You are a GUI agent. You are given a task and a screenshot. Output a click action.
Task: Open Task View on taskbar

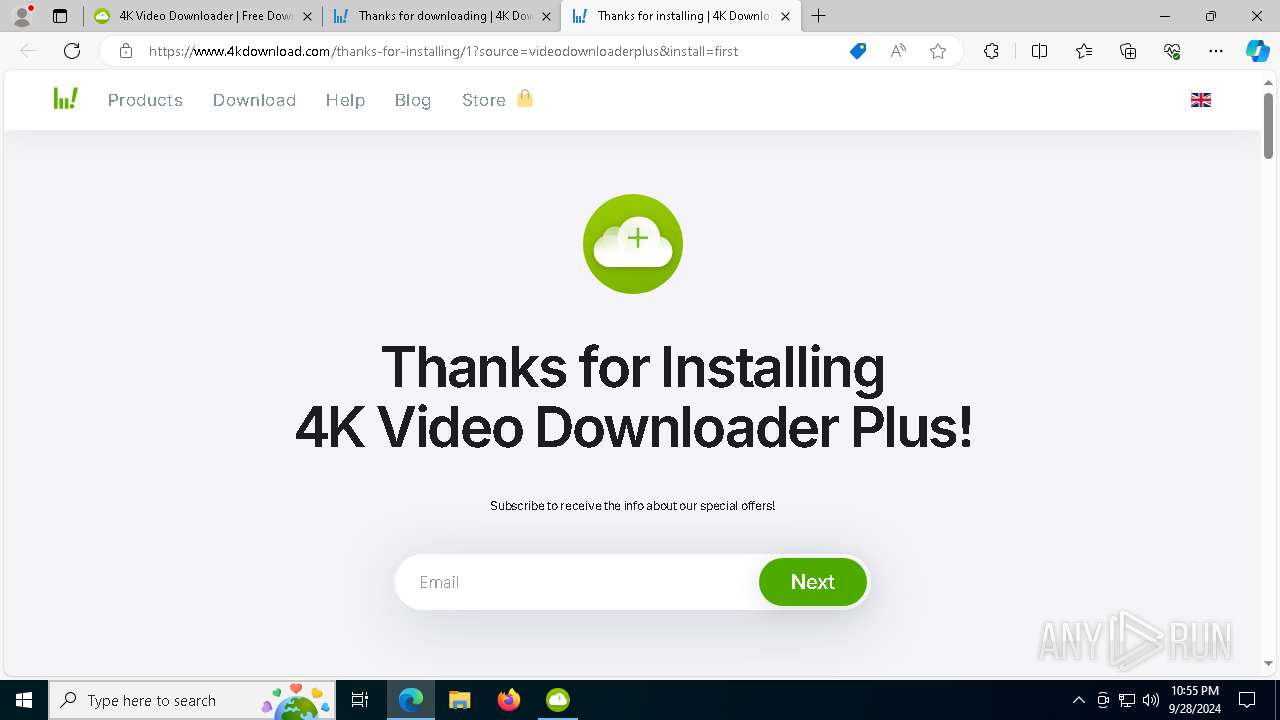click(360, 700)
